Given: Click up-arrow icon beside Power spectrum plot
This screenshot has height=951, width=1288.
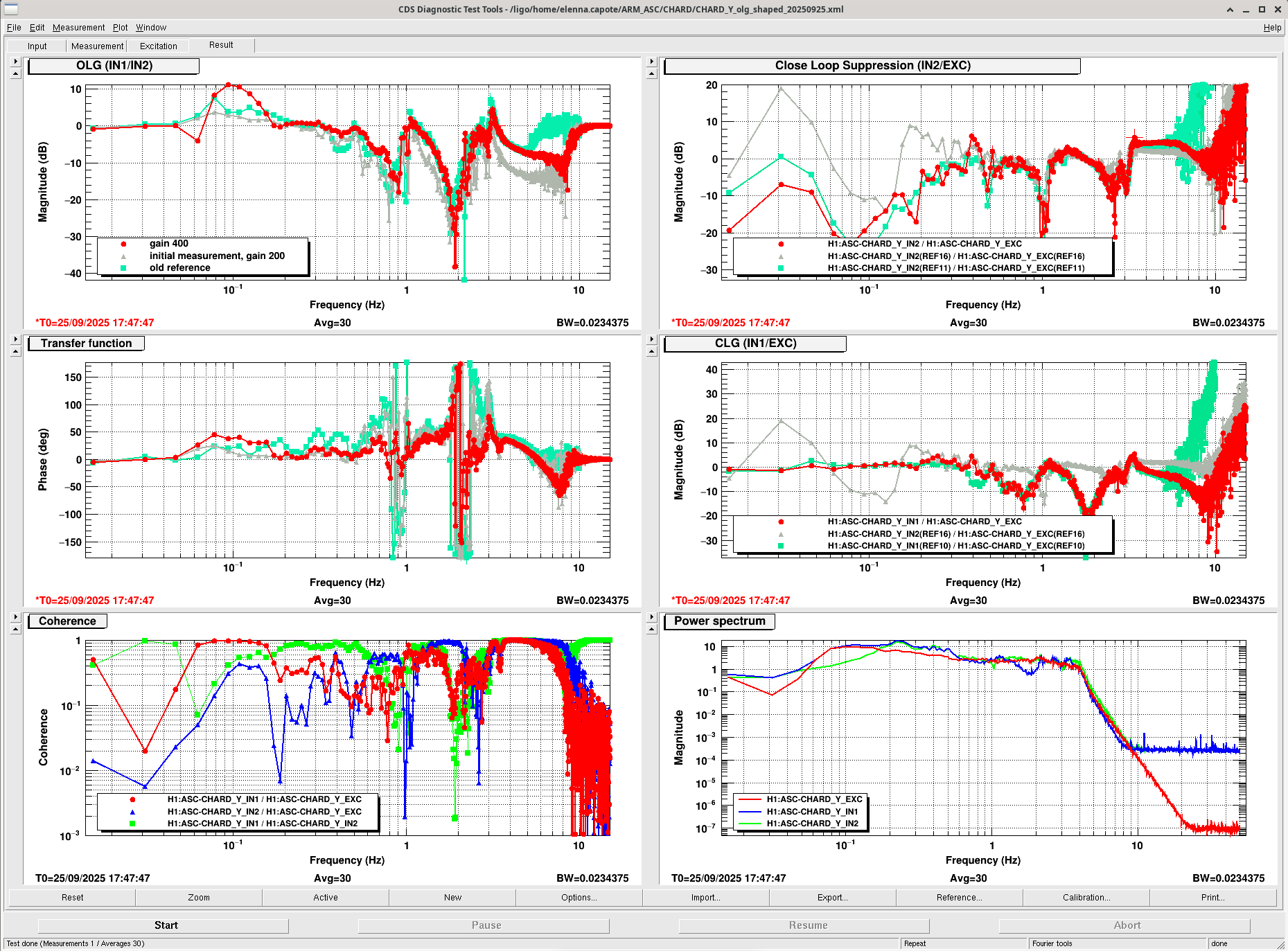Looking at the screenshot, I should tap(651, 629).
